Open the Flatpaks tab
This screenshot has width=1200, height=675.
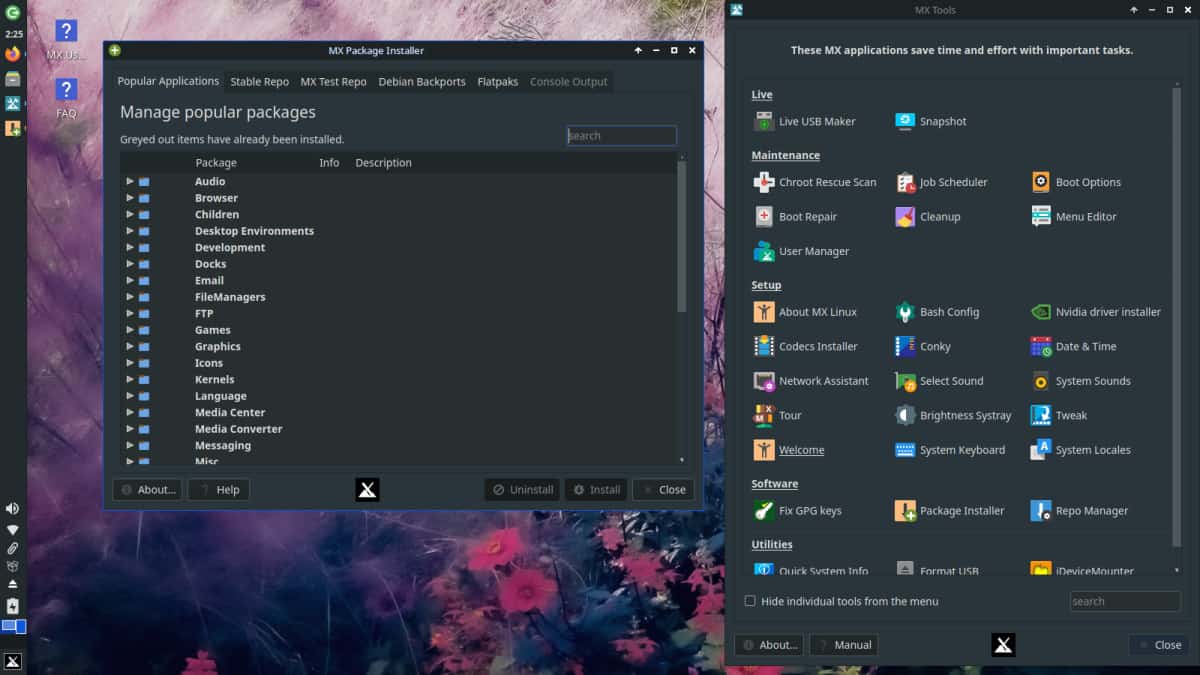tap(497, 81)
